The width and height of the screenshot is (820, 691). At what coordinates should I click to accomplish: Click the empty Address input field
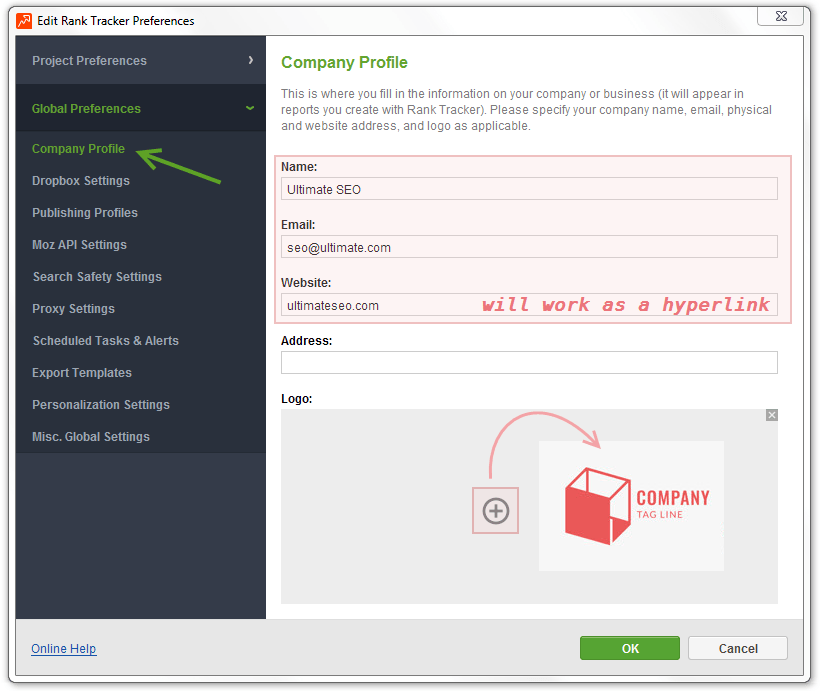528,362
